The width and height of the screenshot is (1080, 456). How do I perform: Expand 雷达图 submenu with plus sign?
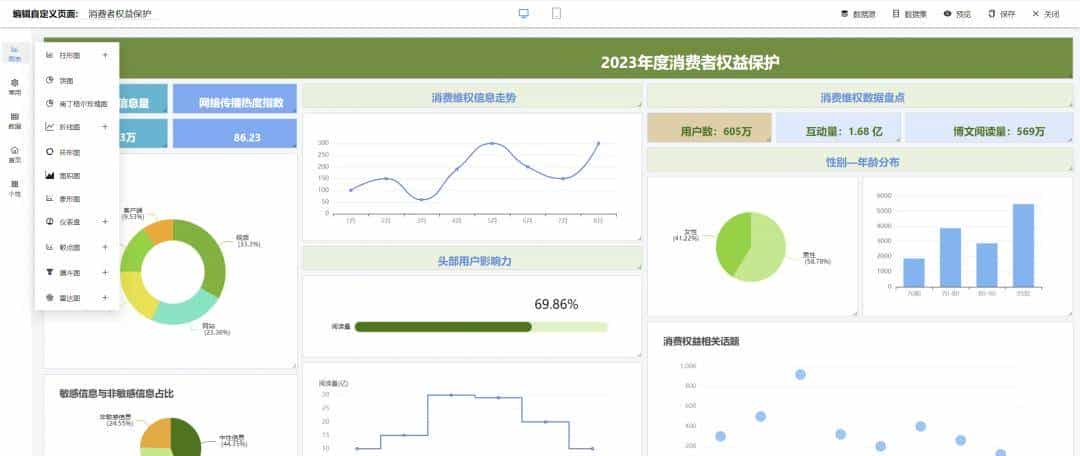(x=105, y=298)
